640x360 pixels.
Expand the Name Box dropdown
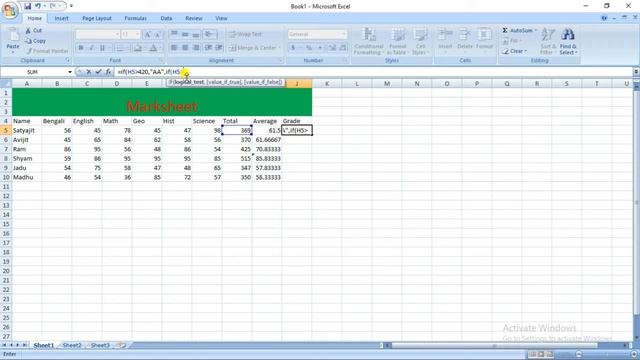[x=70, y=72]
